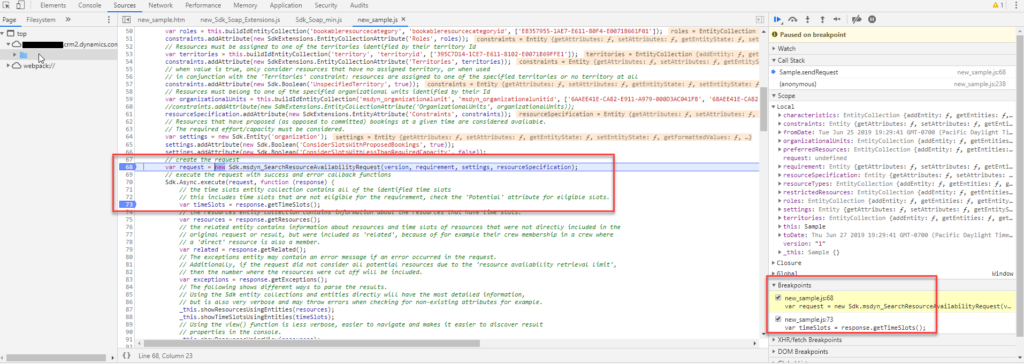Expand the webpack:// tree node
The height and width of the screenshot is (364, 1024).
[8, 66]
